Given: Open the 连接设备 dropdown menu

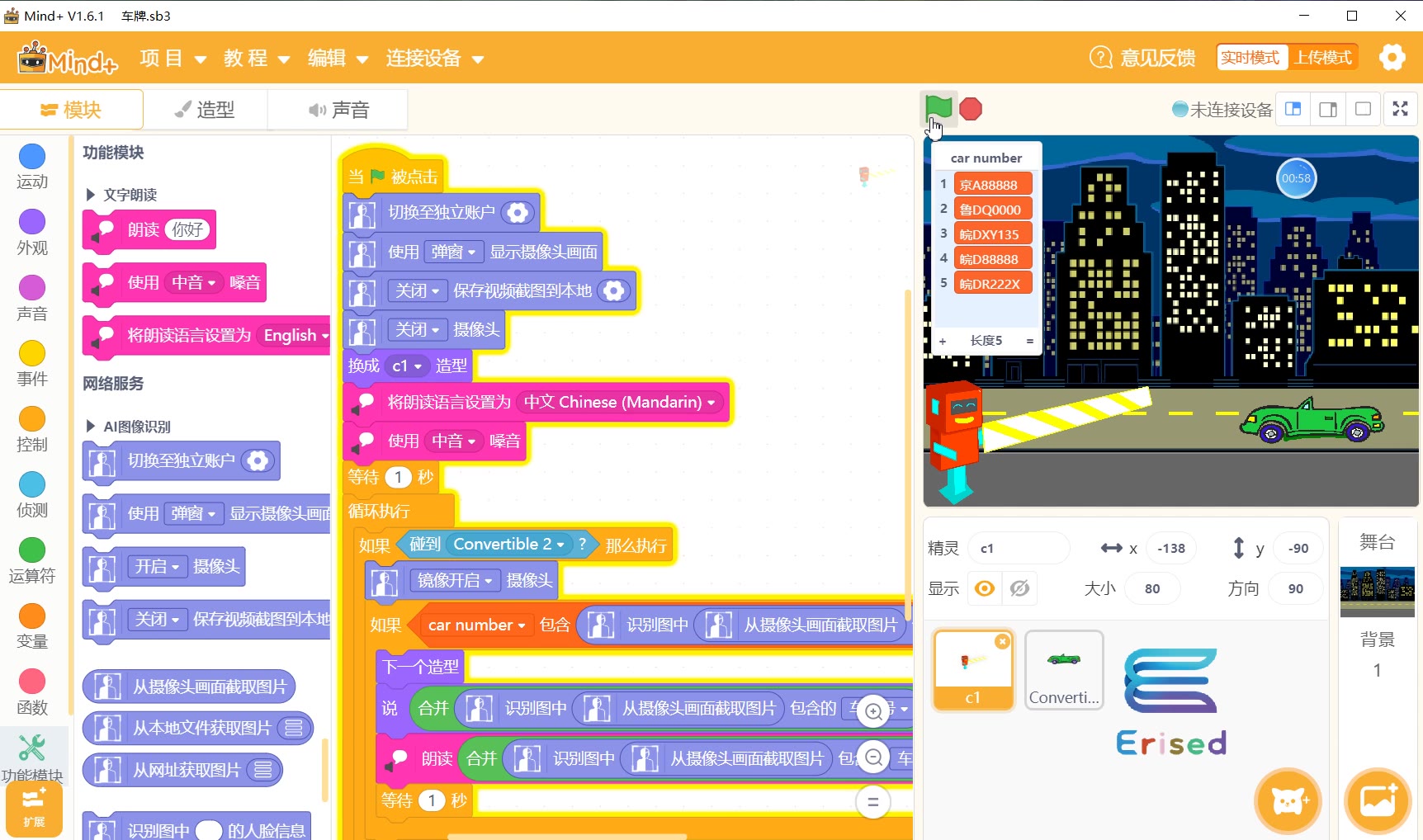Looking at the screenshot, I should click(434, 59).
